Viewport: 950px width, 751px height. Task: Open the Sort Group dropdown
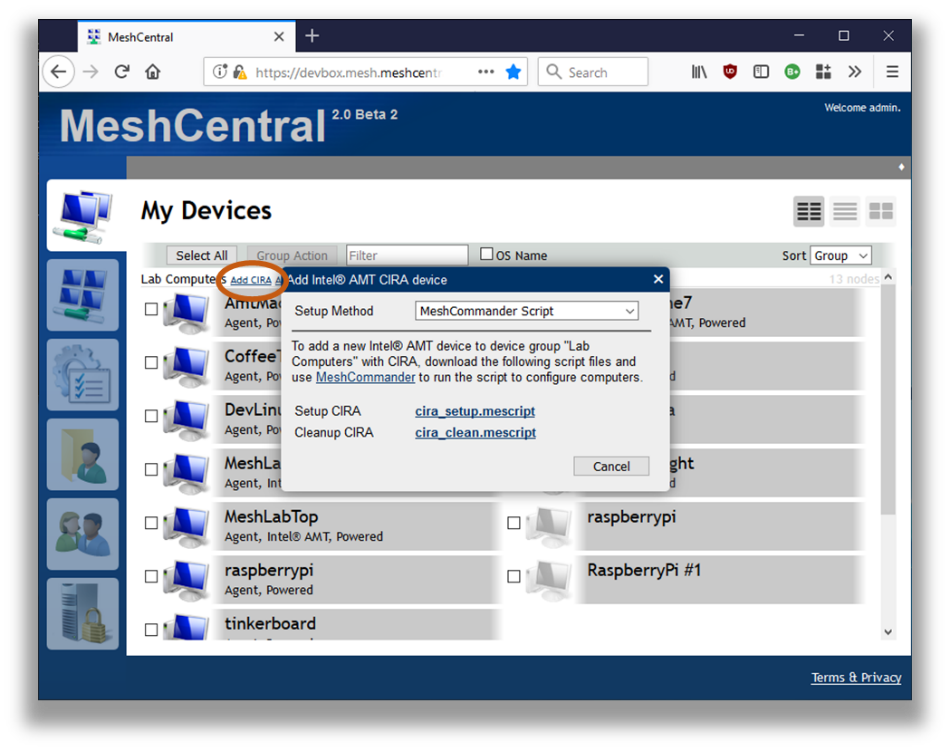coord(840,255)
